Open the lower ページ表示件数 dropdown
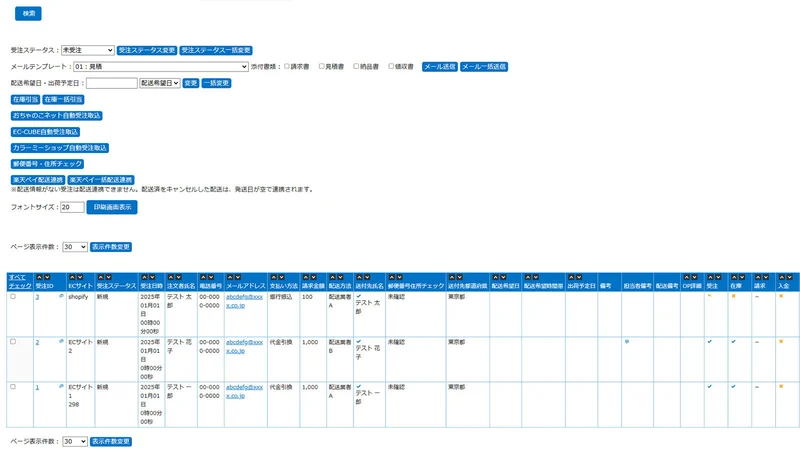This screenshot has height=450, width=800. point(75,441)
